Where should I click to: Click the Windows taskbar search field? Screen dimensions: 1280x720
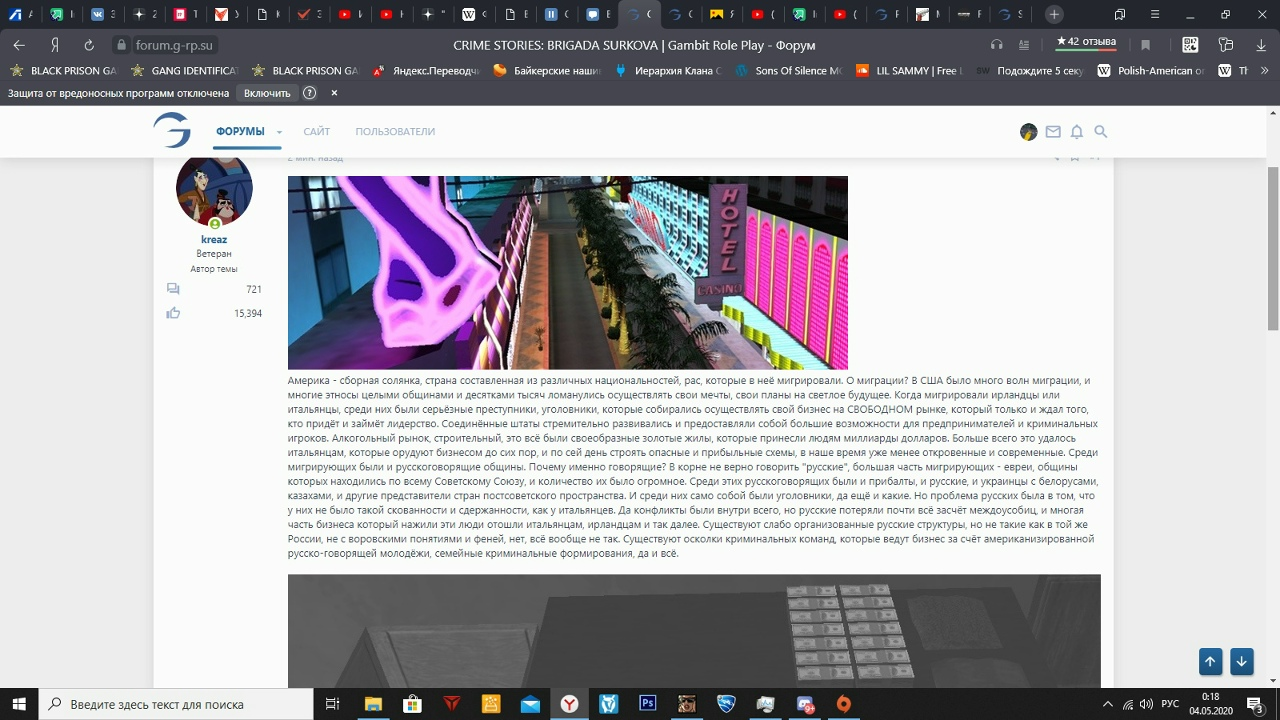click(x=180, y=704)
